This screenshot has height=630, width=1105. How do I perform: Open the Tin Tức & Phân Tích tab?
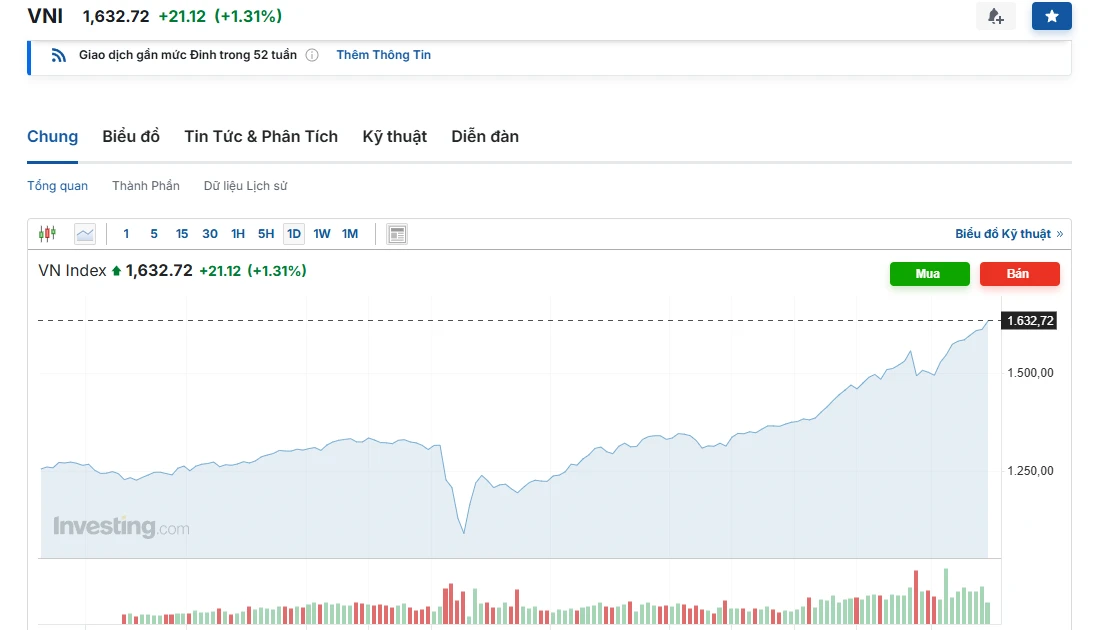pos(261,136)
